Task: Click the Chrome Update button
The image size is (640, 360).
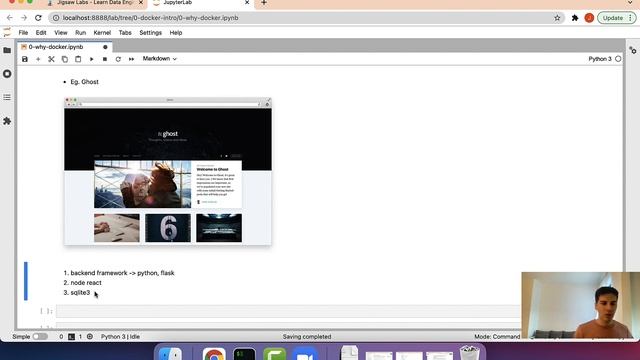Action: (616, 18)
